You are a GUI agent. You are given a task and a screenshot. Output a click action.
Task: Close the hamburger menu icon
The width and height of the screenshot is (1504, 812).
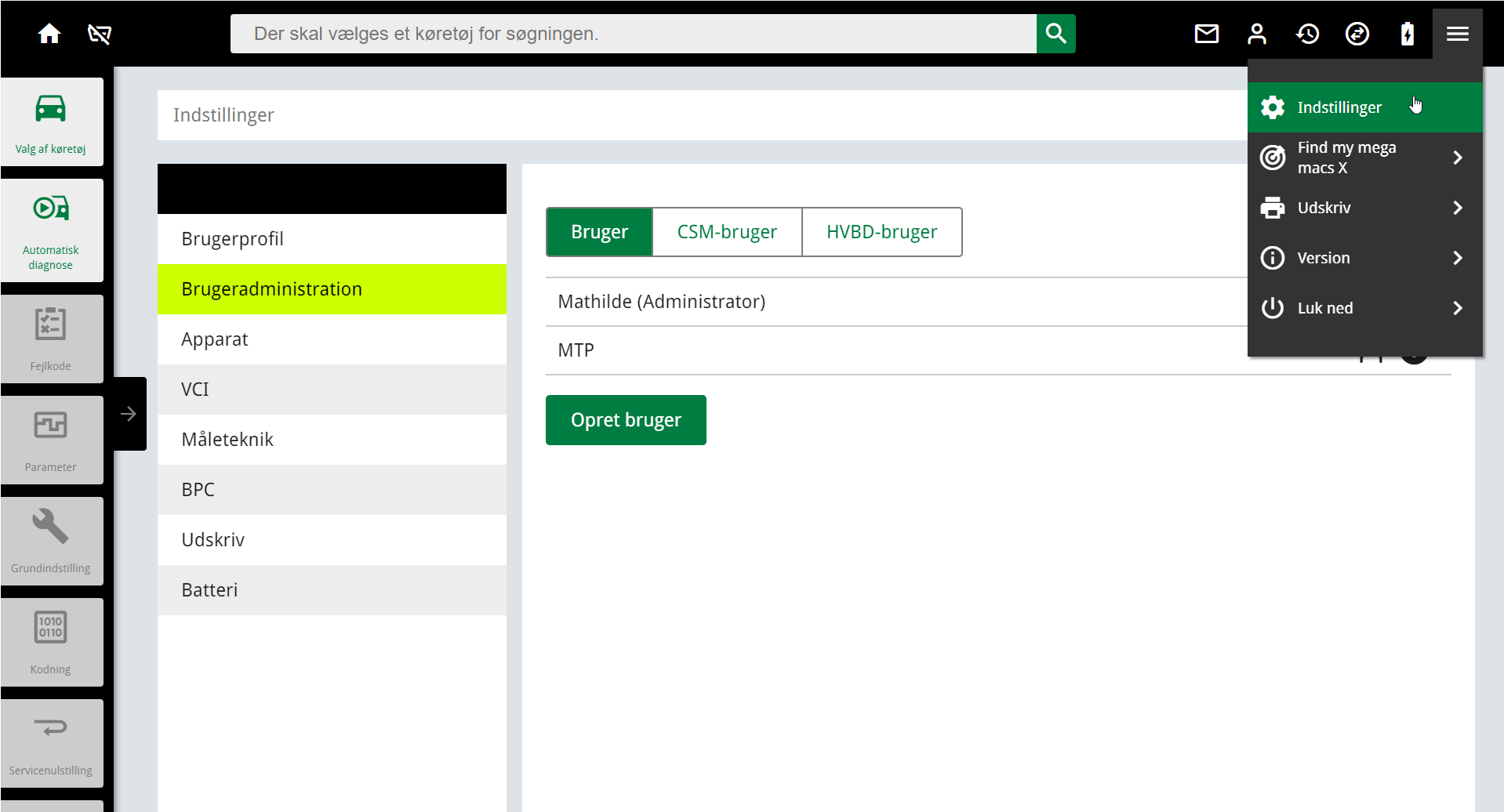1458,34
